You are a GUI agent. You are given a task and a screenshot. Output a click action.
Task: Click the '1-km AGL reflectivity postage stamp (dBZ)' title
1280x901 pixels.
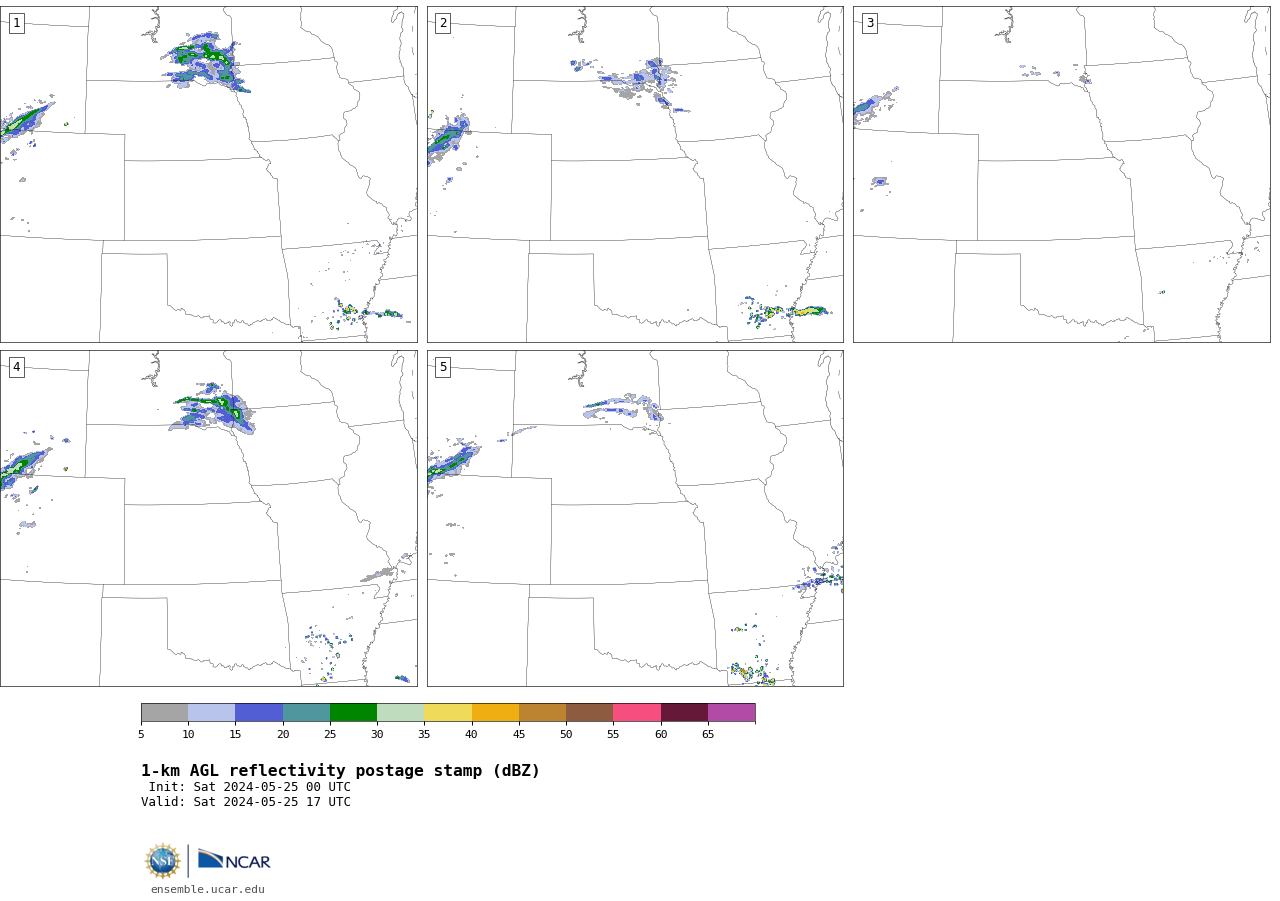340,771
